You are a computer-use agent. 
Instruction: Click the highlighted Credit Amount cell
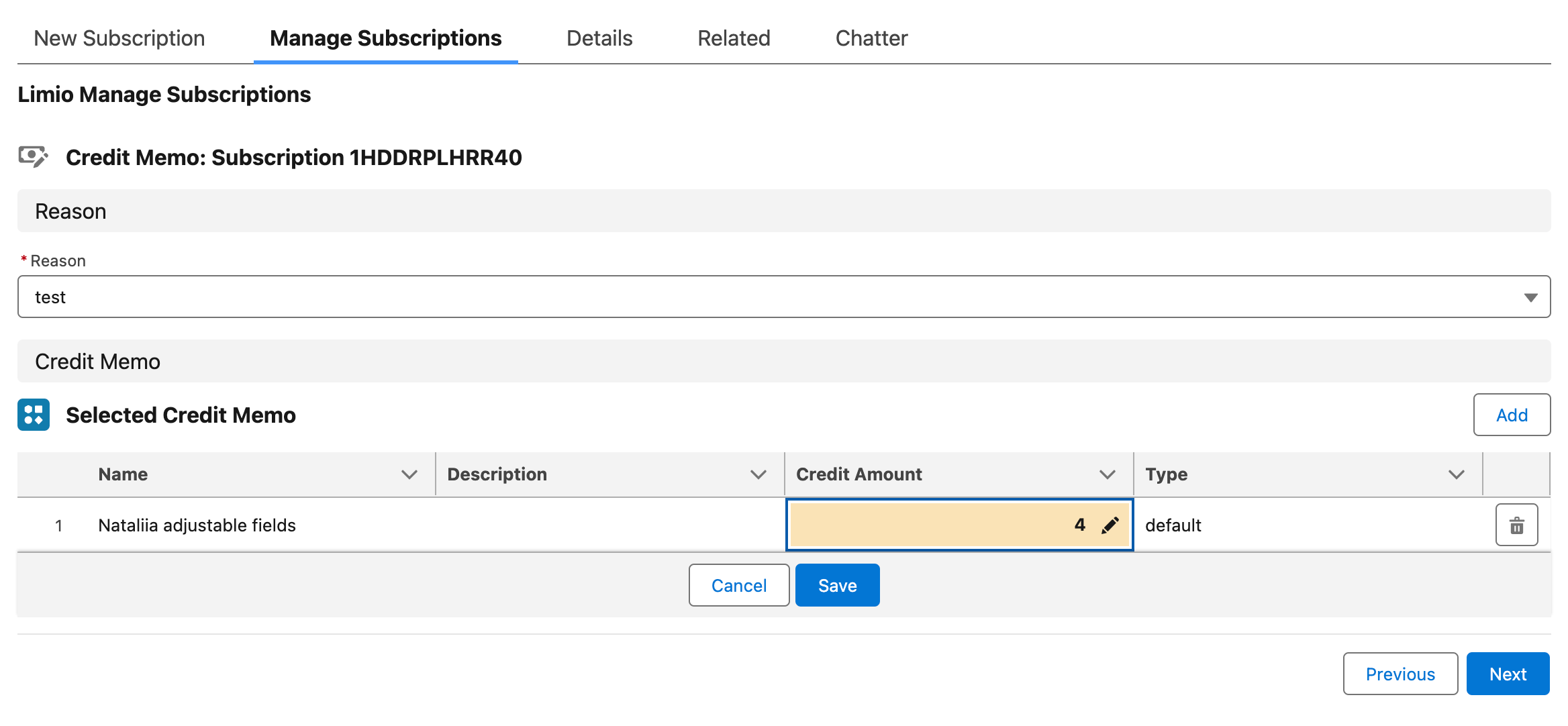[940, 525]
